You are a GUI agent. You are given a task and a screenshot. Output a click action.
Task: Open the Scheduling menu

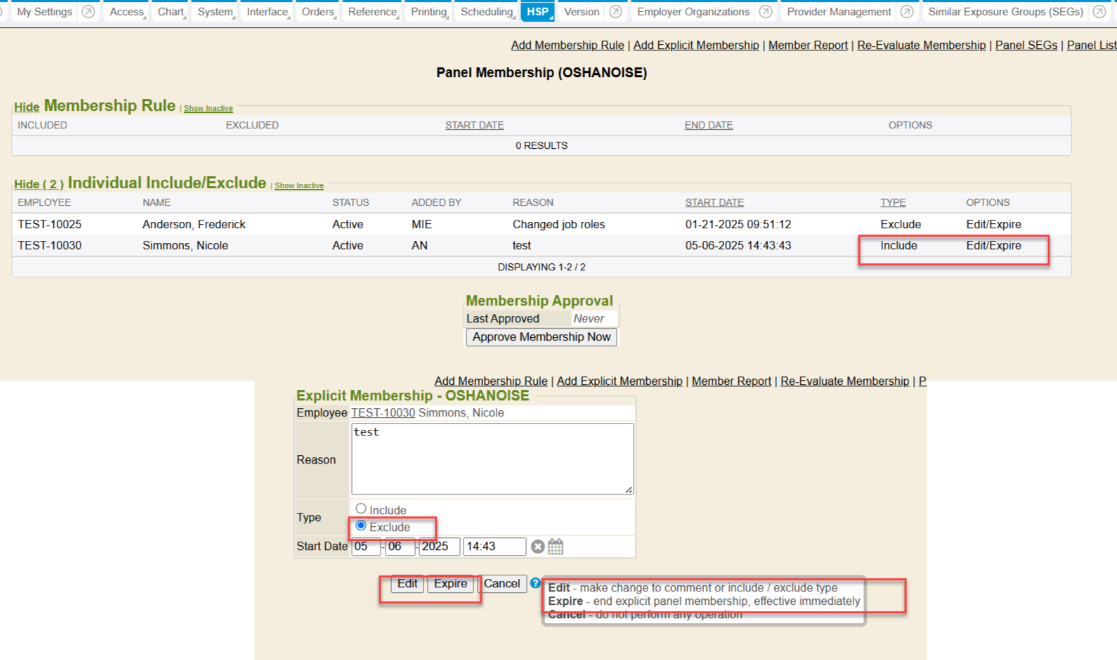(486, 12)
